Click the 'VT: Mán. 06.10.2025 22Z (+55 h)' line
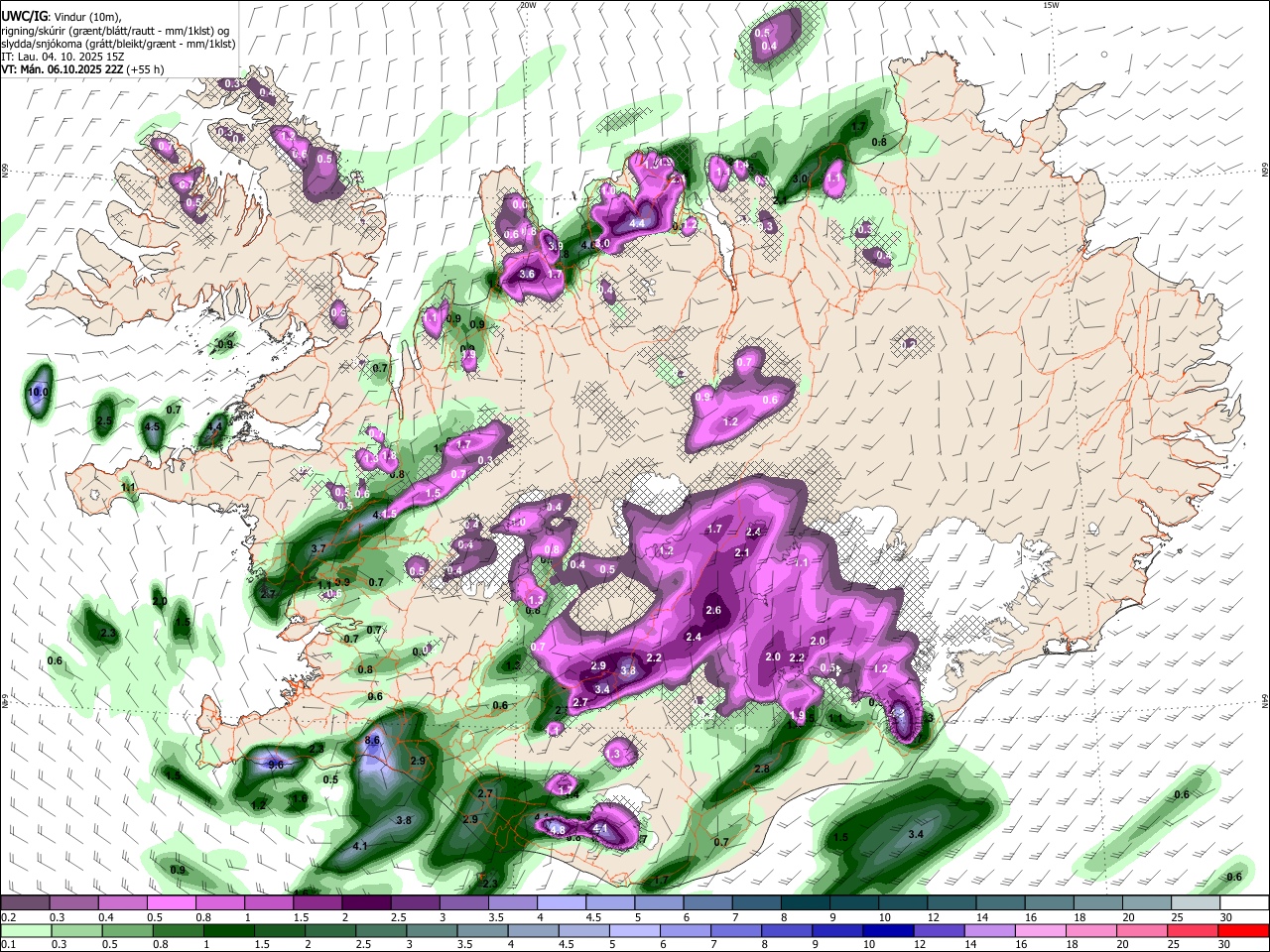The width and height of the screenshot is (1270, 952). (83, 70)
